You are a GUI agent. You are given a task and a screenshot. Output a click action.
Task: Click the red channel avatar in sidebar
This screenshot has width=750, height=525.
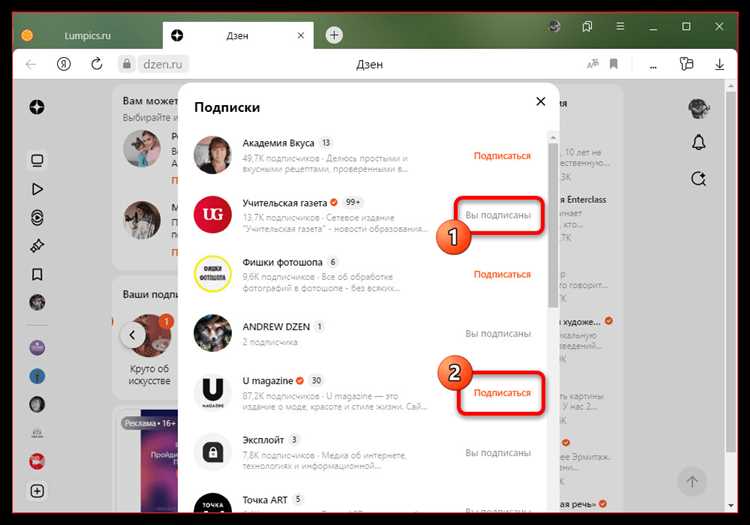click(37, 461)
